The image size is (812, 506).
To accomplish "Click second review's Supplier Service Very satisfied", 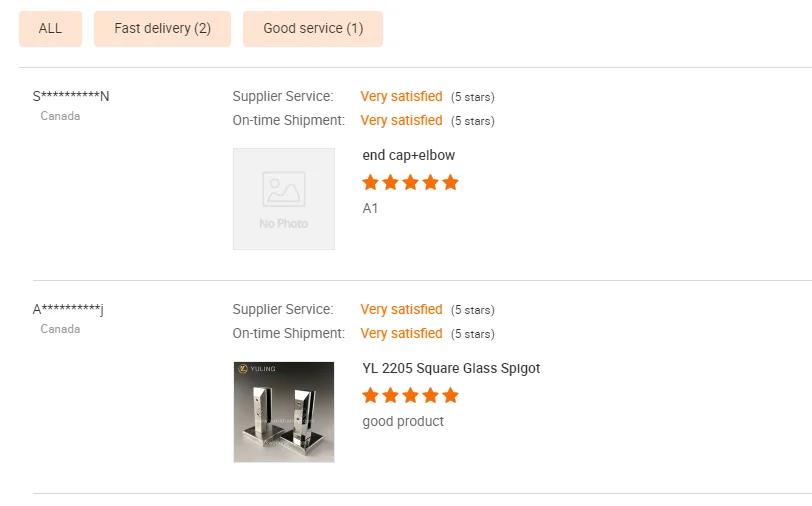I will click(401, 310).
